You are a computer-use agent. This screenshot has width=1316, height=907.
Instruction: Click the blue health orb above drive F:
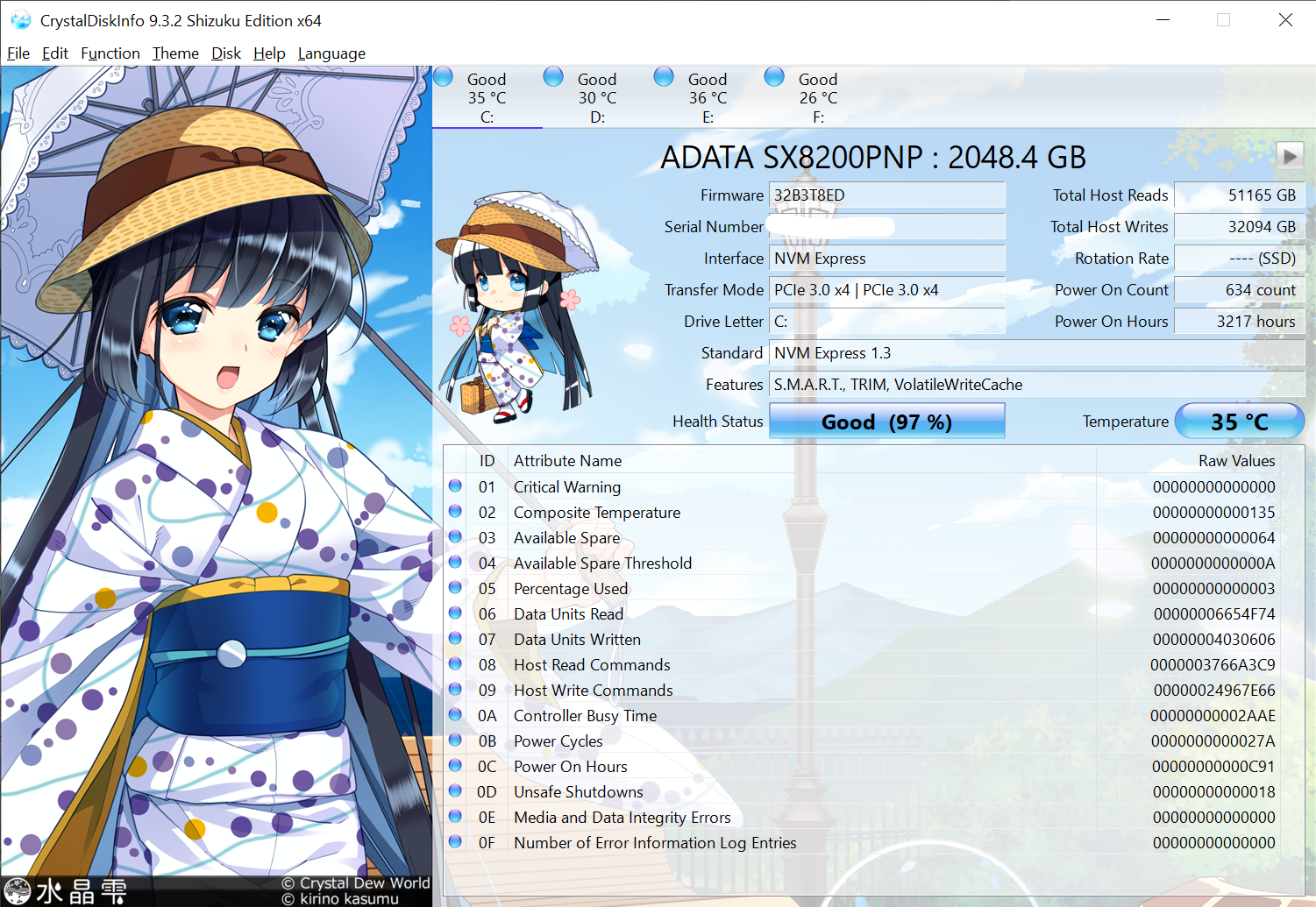click(x=774, y=77)
